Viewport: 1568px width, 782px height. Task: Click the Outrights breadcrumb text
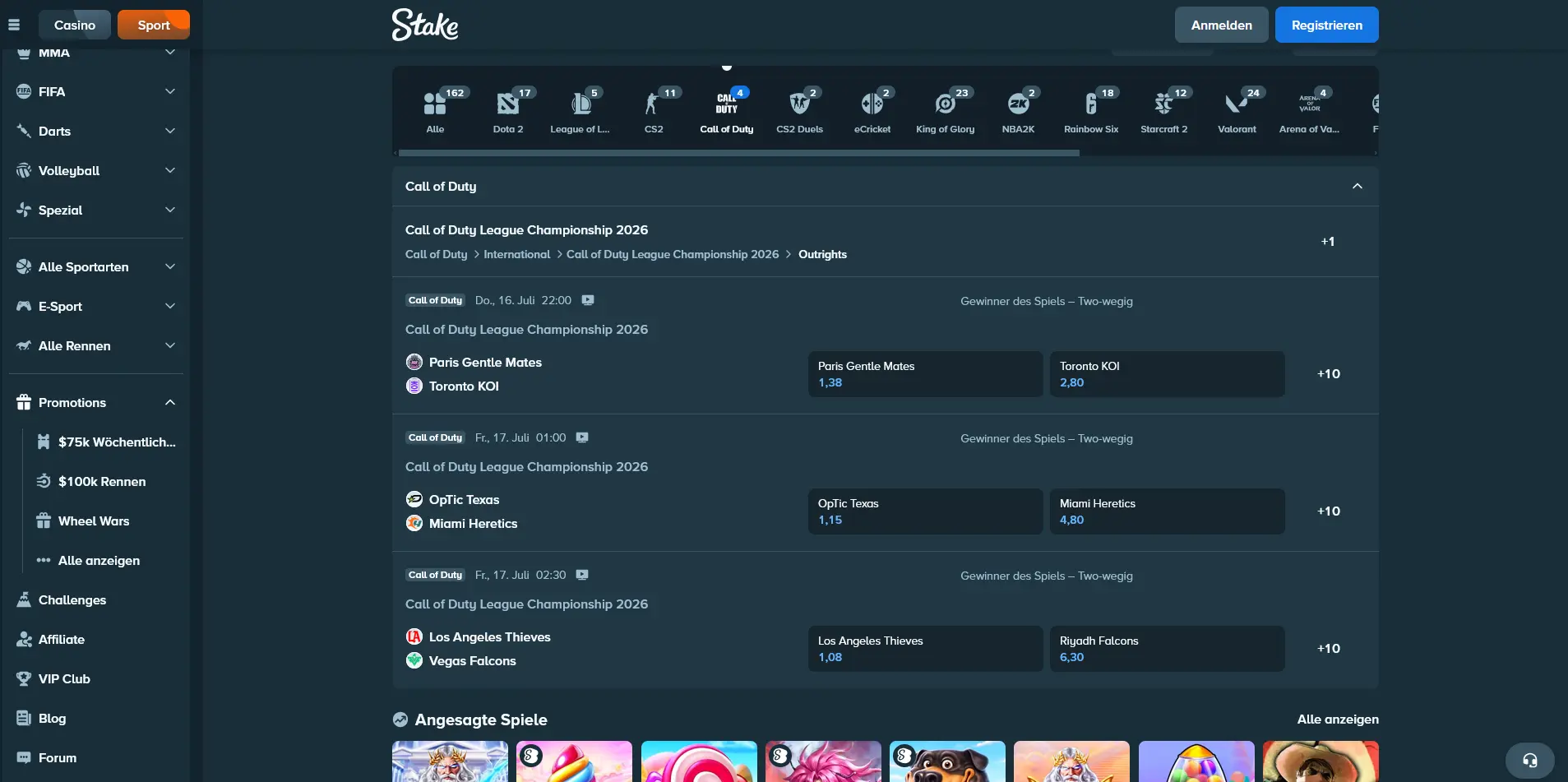pyautogui.click(x=822, y=254)
